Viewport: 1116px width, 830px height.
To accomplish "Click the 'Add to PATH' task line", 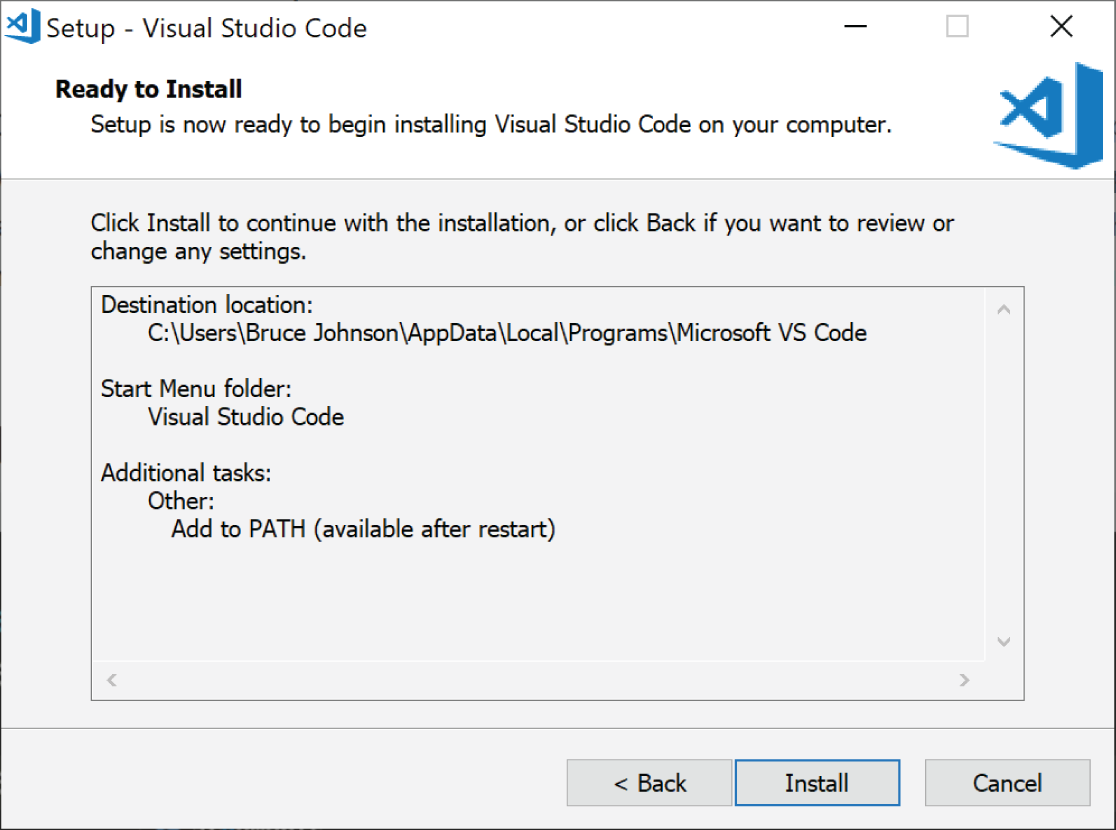I will click(x=363, y=530).
